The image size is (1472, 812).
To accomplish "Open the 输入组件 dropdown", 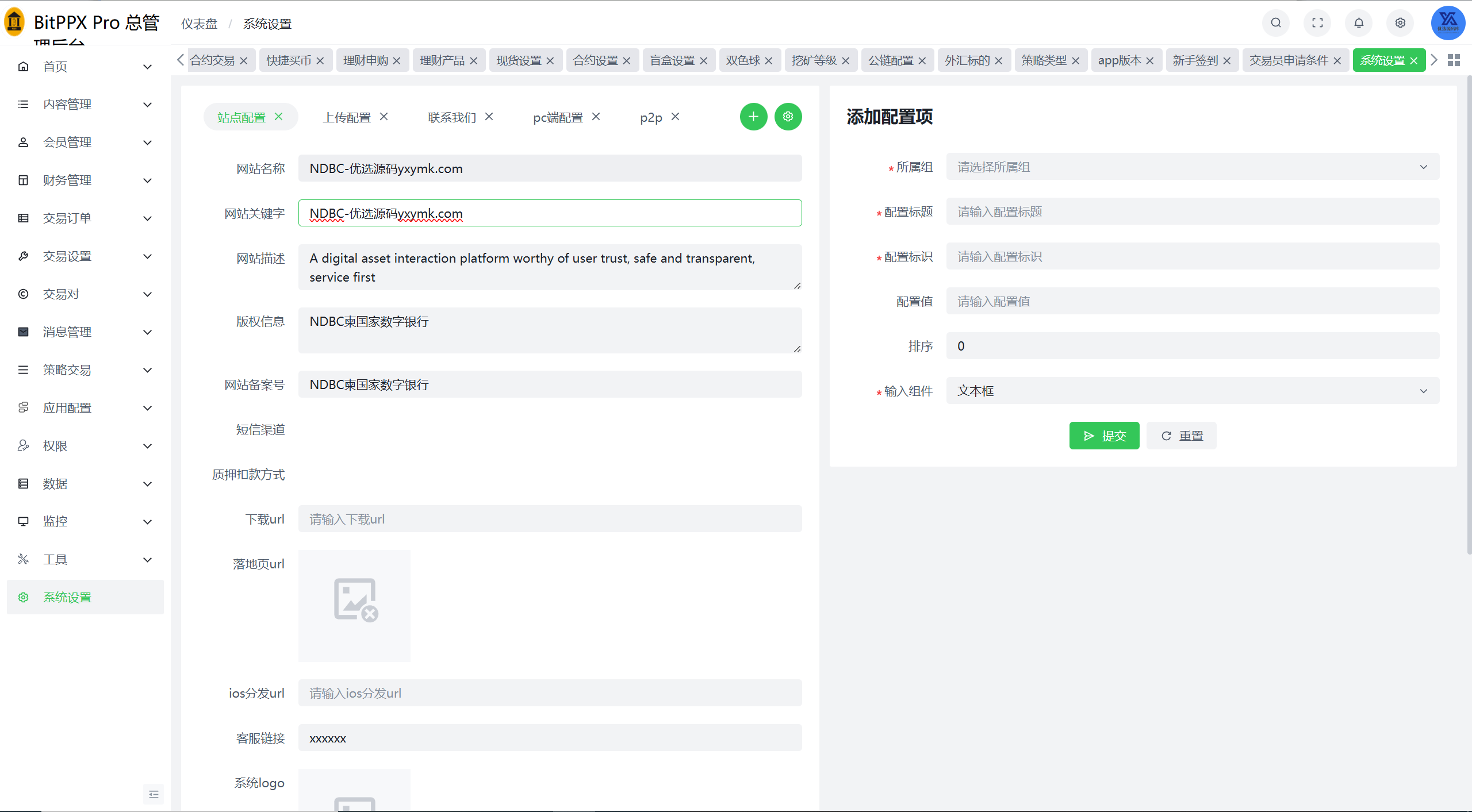I will point(1193,391).
